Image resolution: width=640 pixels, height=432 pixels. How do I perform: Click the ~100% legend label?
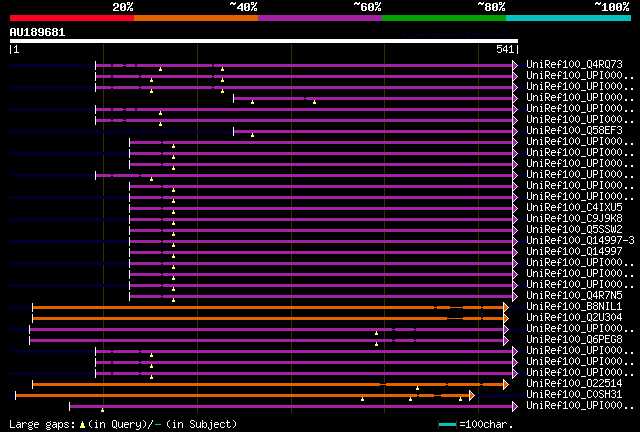coord(612,7)
